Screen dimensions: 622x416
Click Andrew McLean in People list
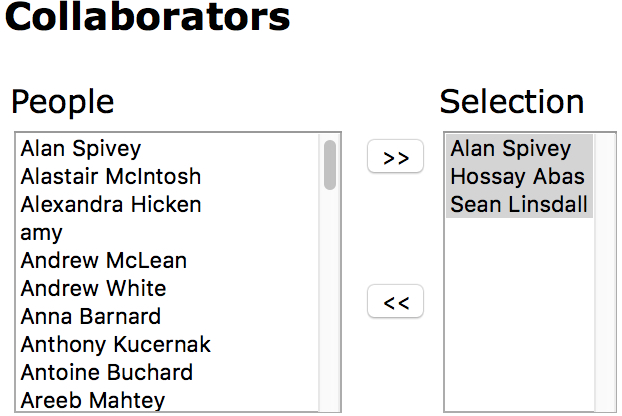pos(103,261)
